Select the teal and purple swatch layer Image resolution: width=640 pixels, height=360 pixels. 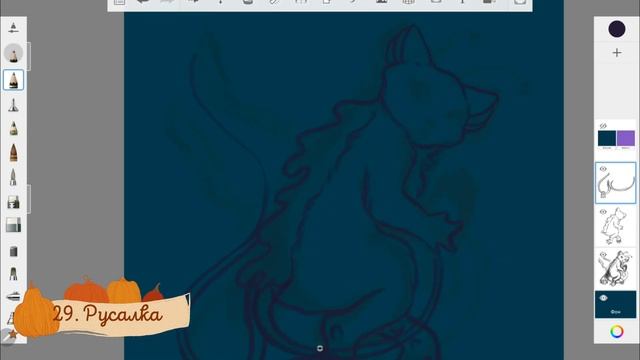pos(616,139)
